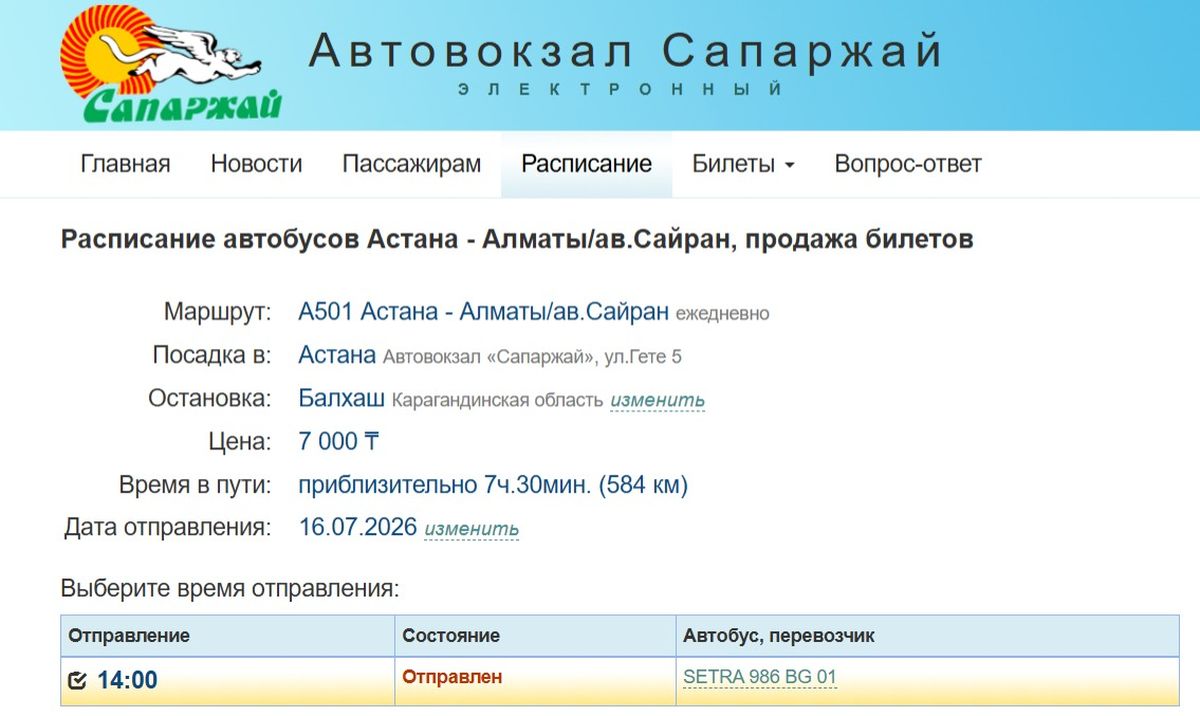1200x716 pixels.
Task: Click the date value 16.07.2026
Action: (x=358, y=527)
